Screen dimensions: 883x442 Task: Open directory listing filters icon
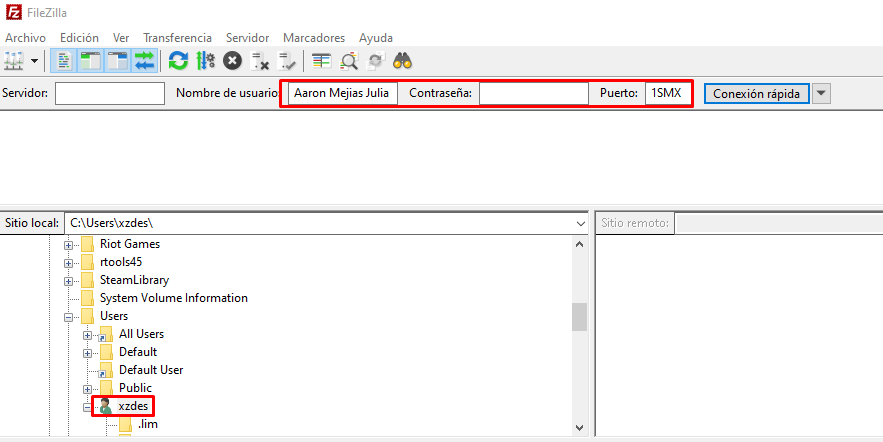pyautogui.click(x=321, y=61)
